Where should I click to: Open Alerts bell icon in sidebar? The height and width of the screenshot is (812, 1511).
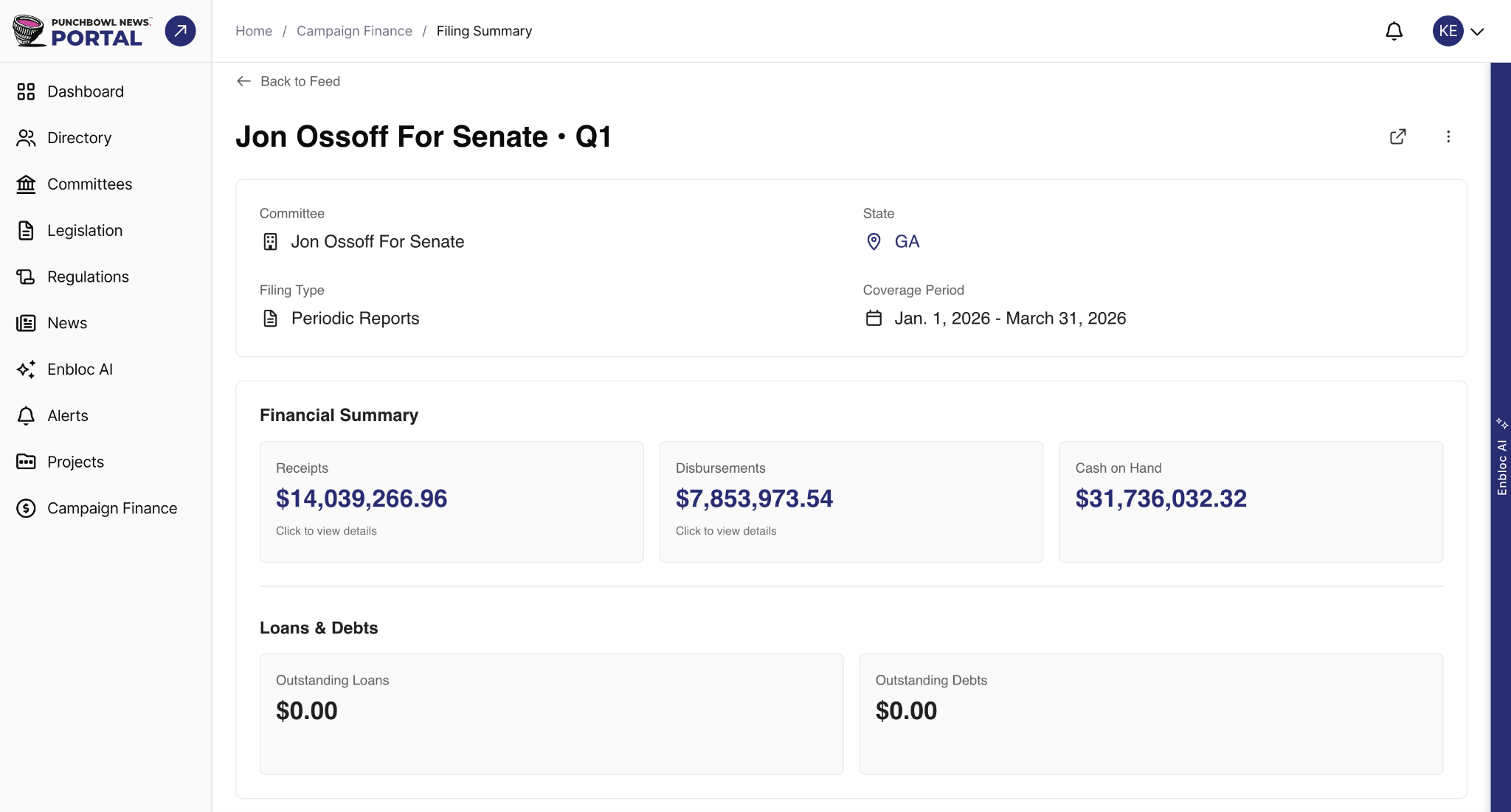(26, 416)
